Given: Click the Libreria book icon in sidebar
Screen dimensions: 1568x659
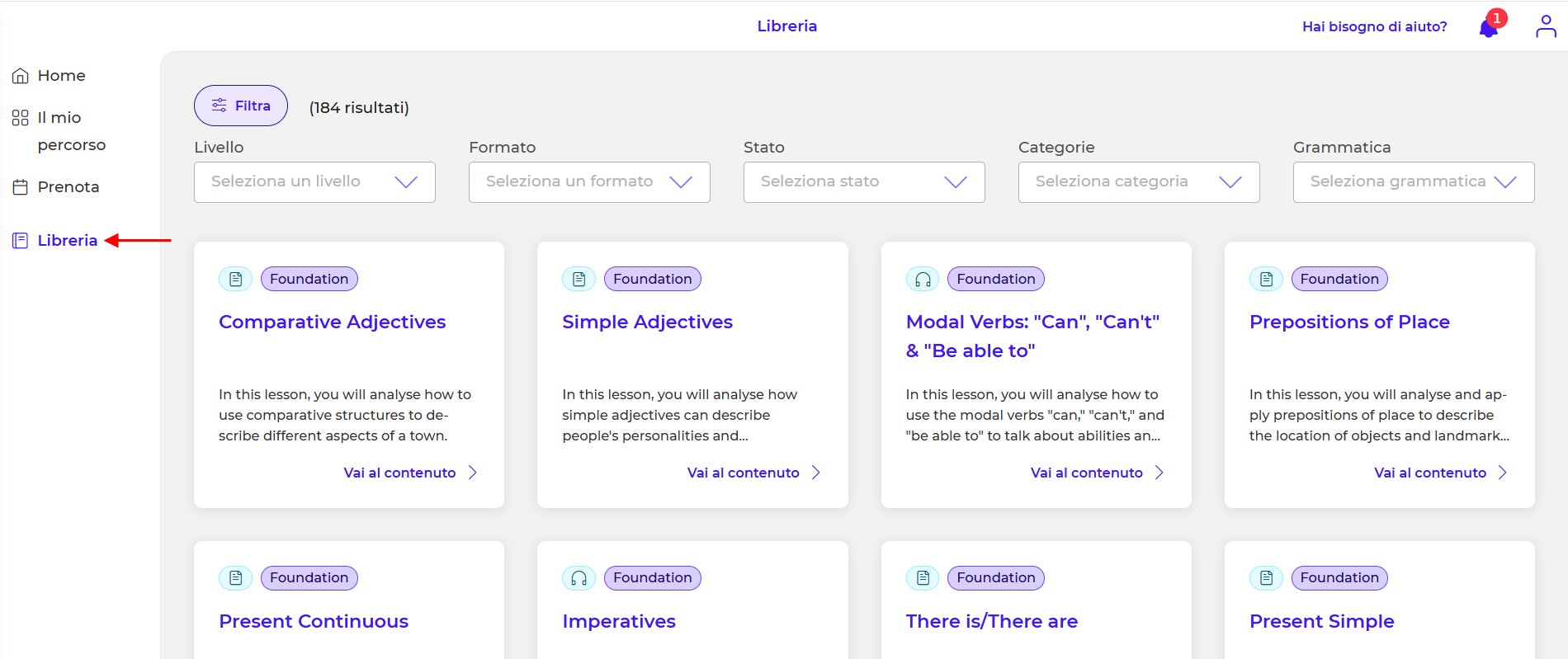Looking at the screenshot, I should coord(21,241).
